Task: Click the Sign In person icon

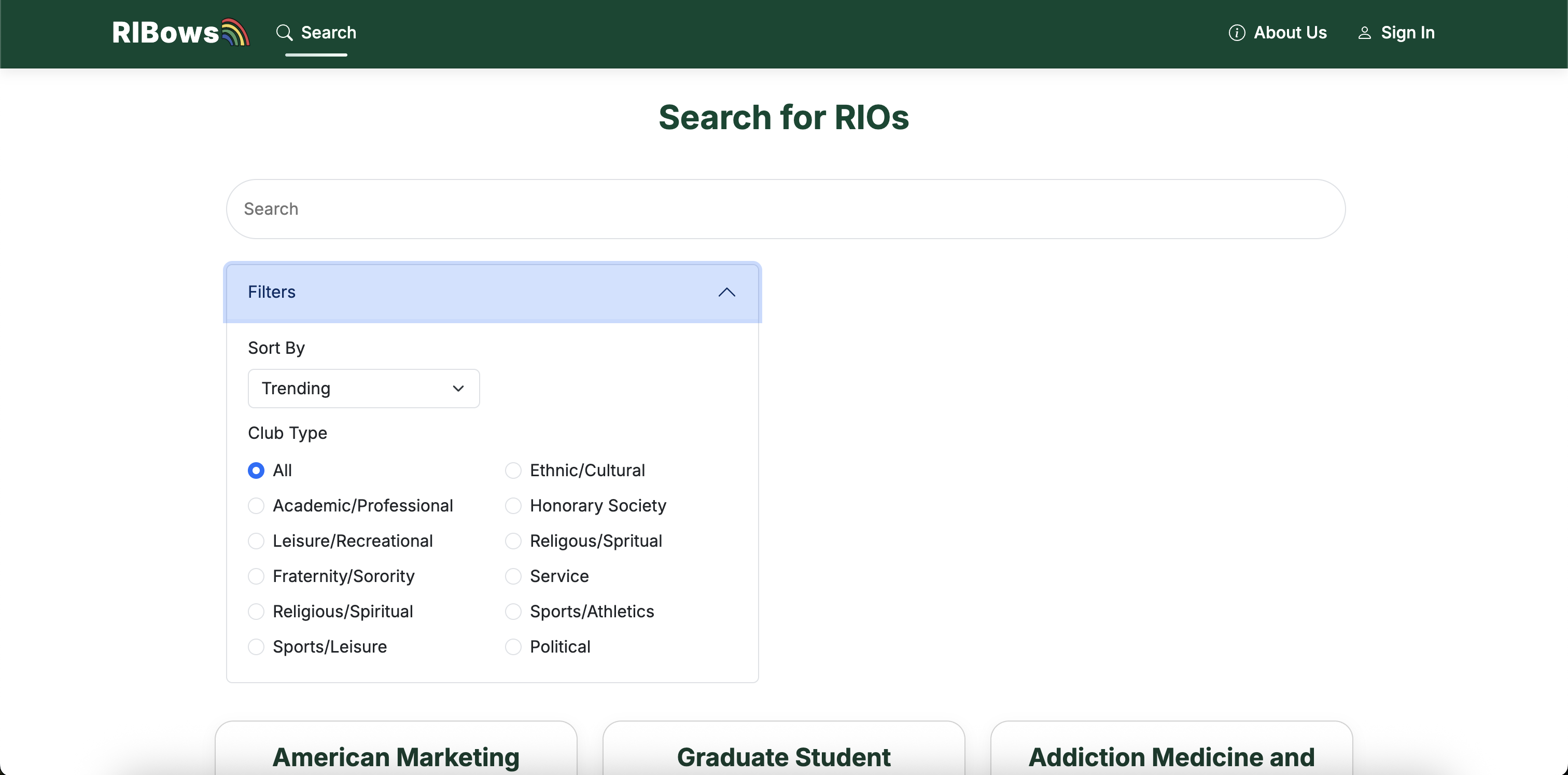Action: (x=1364, y=33)
